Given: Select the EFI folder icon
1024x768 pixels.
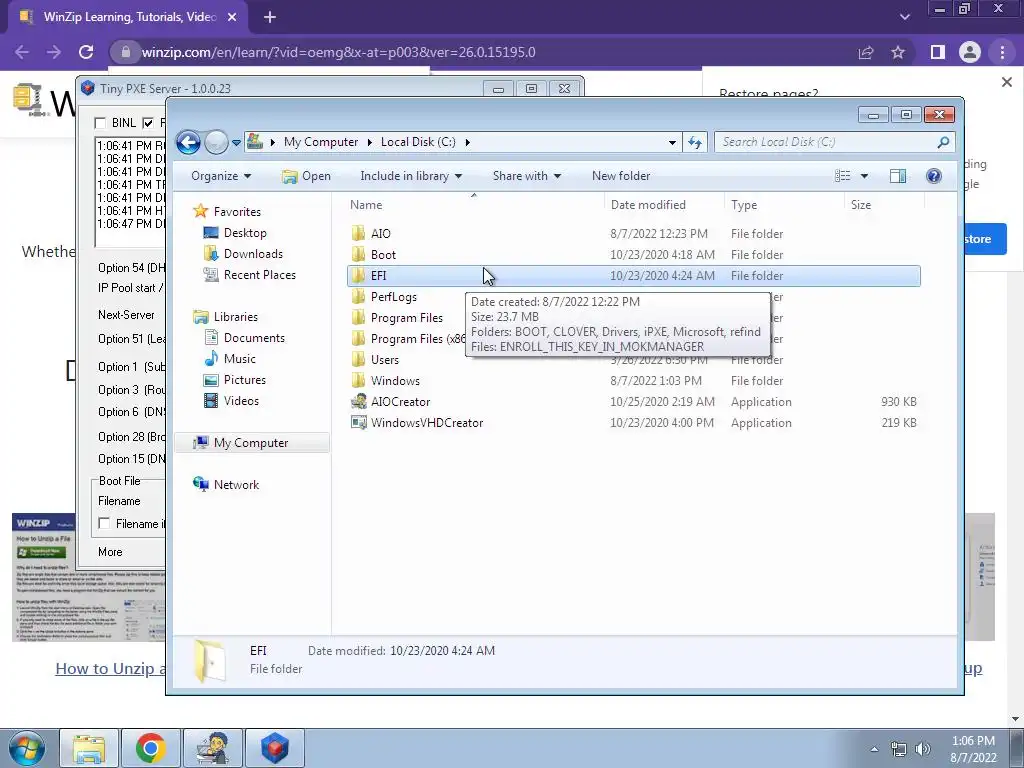Looking at the screenshot, I should click(358, 275).
